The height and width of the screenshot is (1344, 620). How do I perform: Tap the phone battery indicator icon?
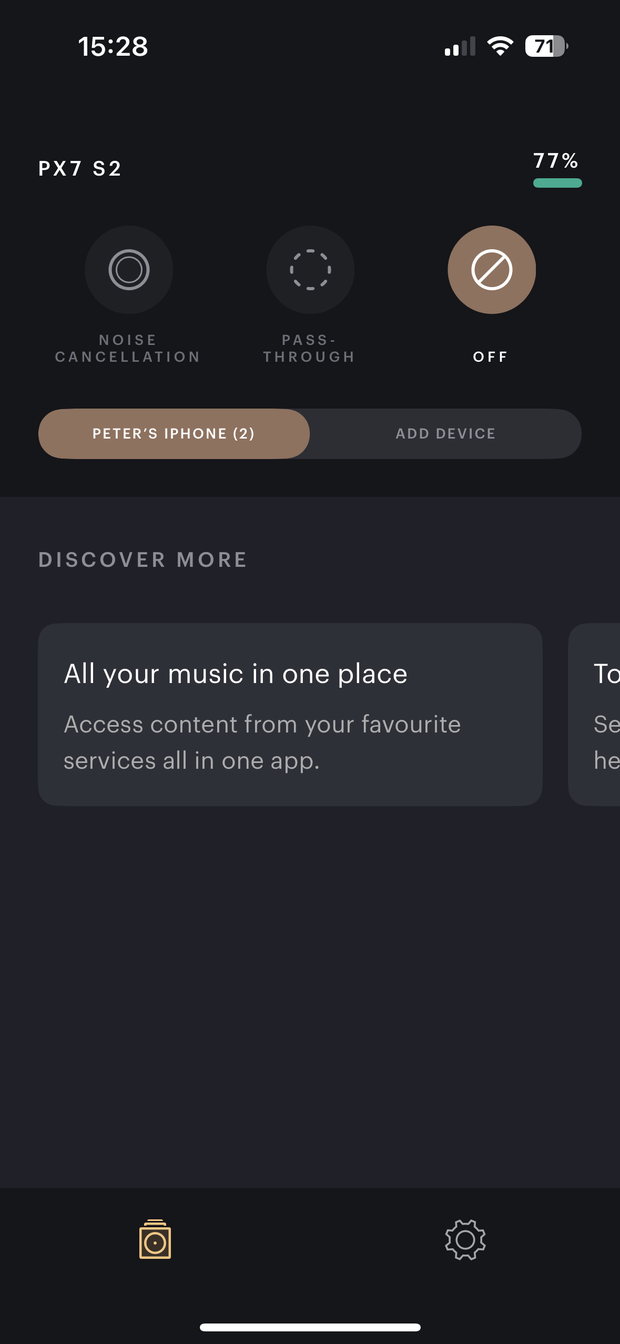pyautogui.click(x=546, y=46)
